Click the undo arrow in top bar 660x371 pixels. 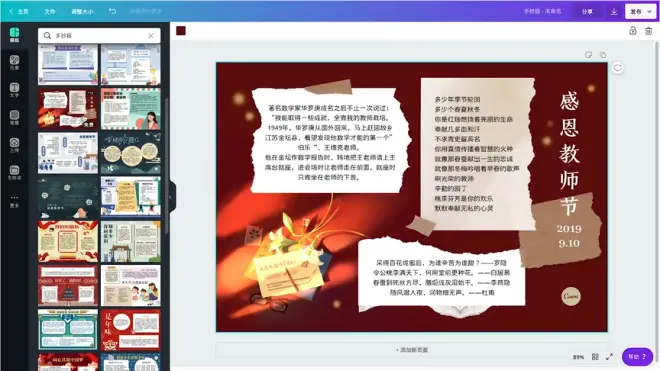112,11
